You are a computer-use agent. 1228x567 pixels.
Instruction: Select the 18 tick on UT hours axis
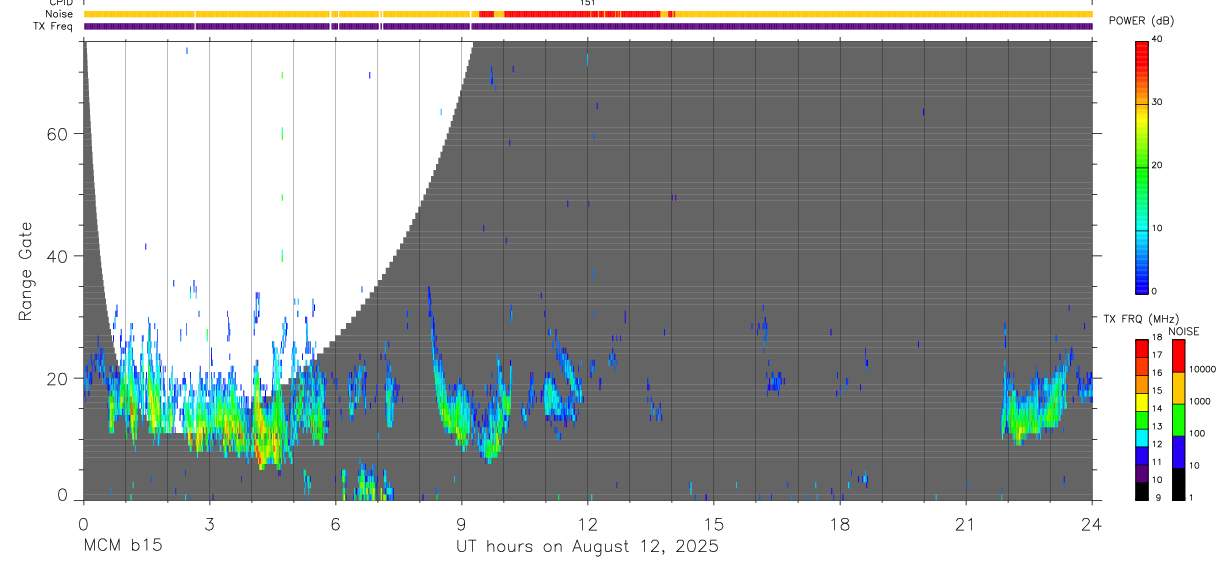click(840, 524)
